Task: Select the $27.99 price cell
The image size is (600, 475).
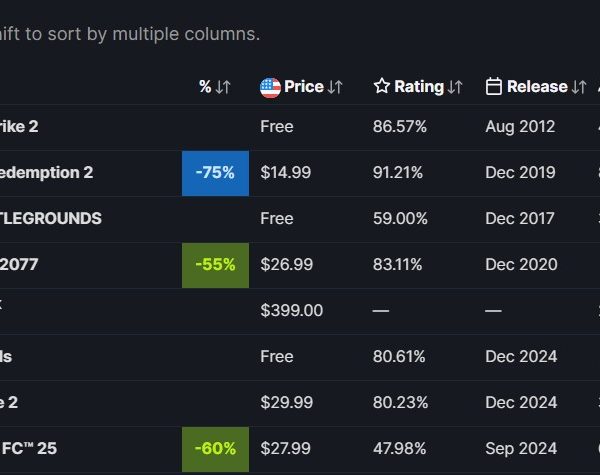Action: point(285,449)
